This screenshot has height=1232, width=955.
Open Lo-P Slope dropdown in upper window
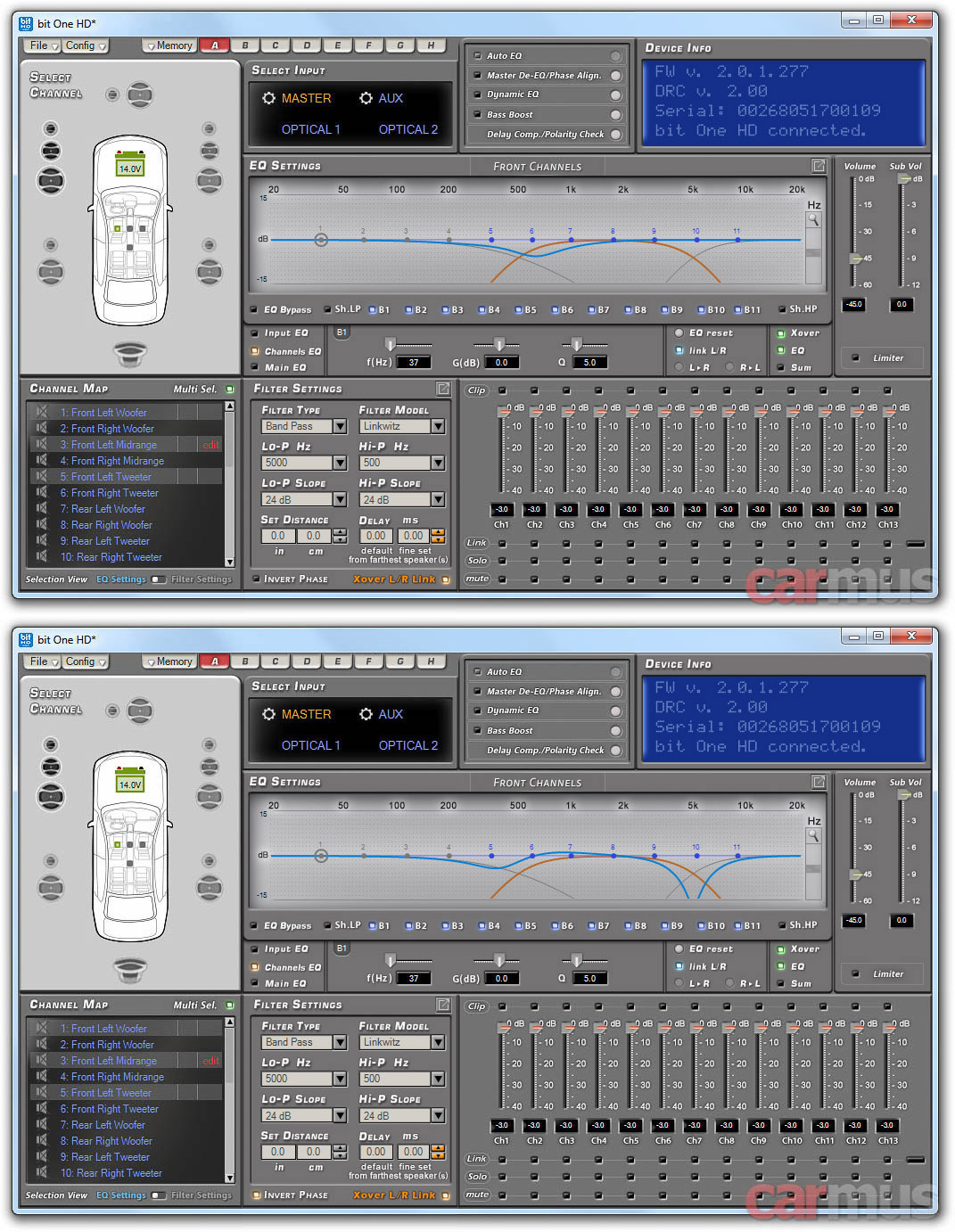339,499
